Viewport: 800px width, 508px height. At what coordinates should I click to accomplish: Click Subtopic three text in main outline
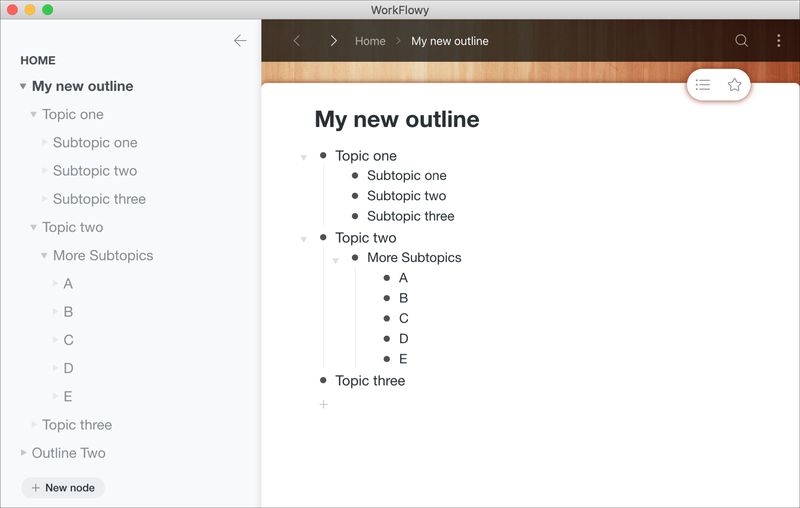[411, 216]
